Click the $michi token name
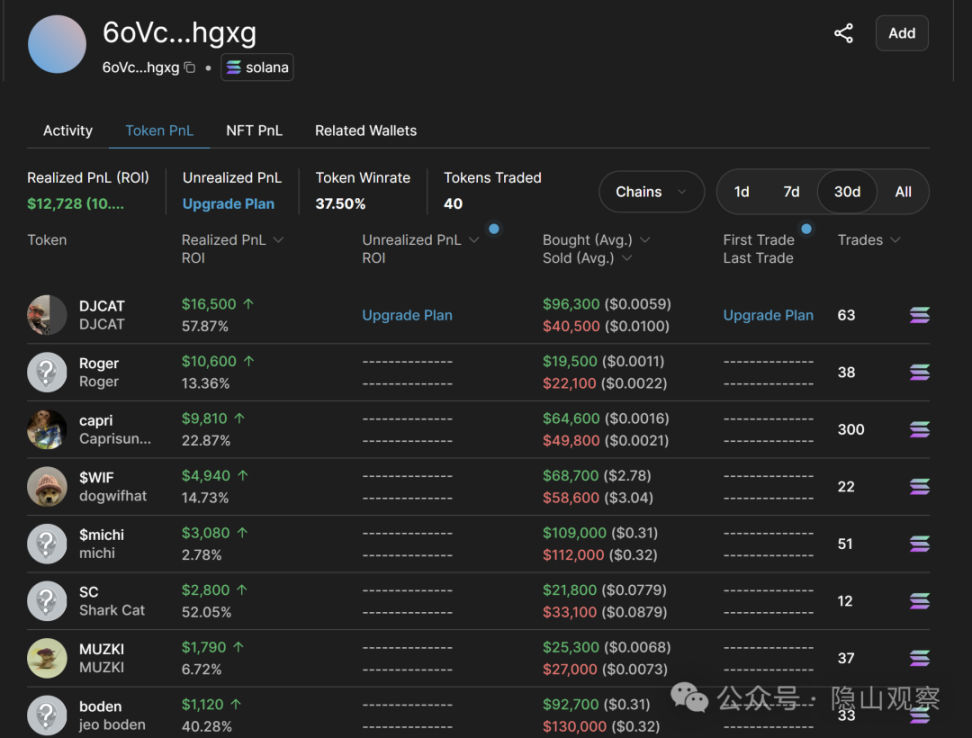Image resolution: width=972 pixels, height=738 pixels. click(102, 535)
